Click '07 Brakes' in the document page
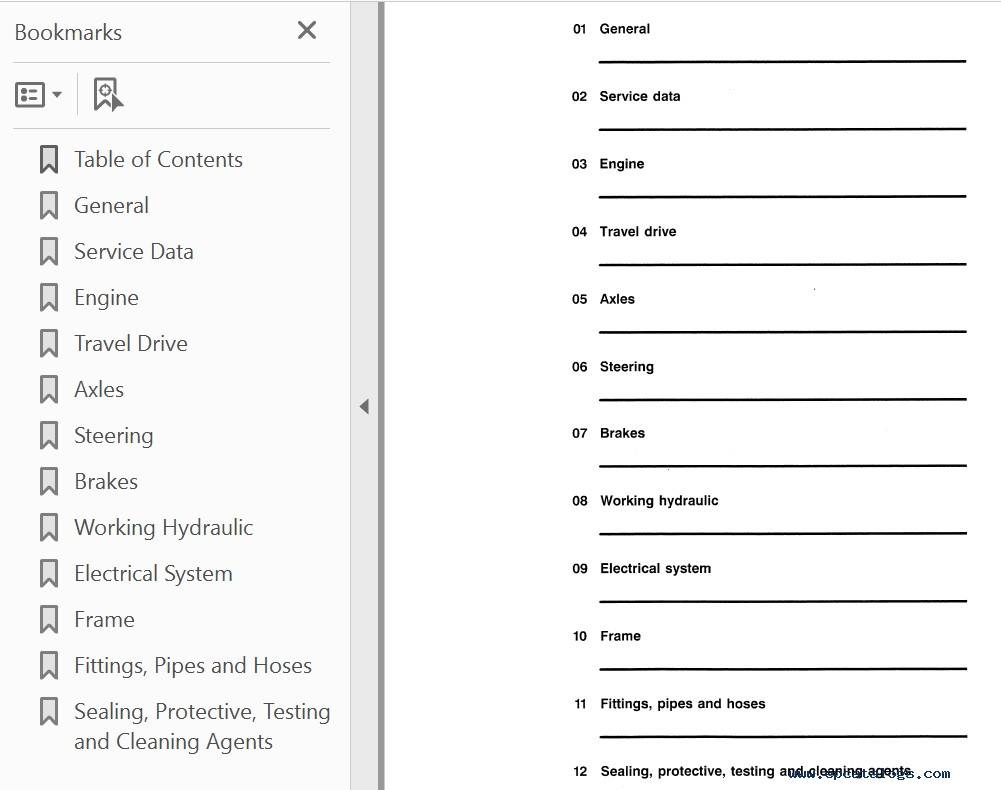 click(608, 434)
